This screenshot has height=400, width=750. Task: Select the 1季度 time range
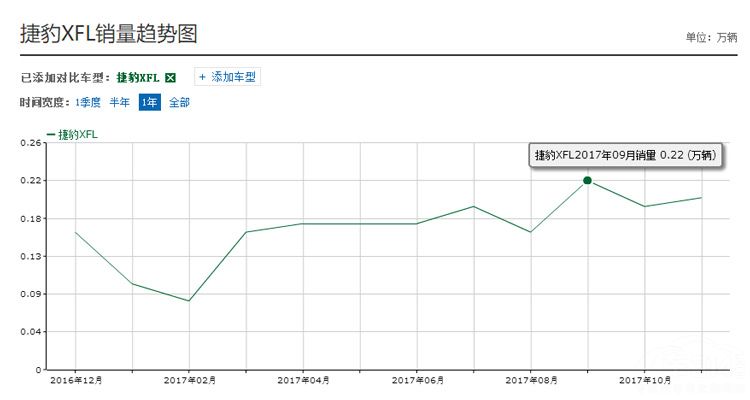pos(88,102)
